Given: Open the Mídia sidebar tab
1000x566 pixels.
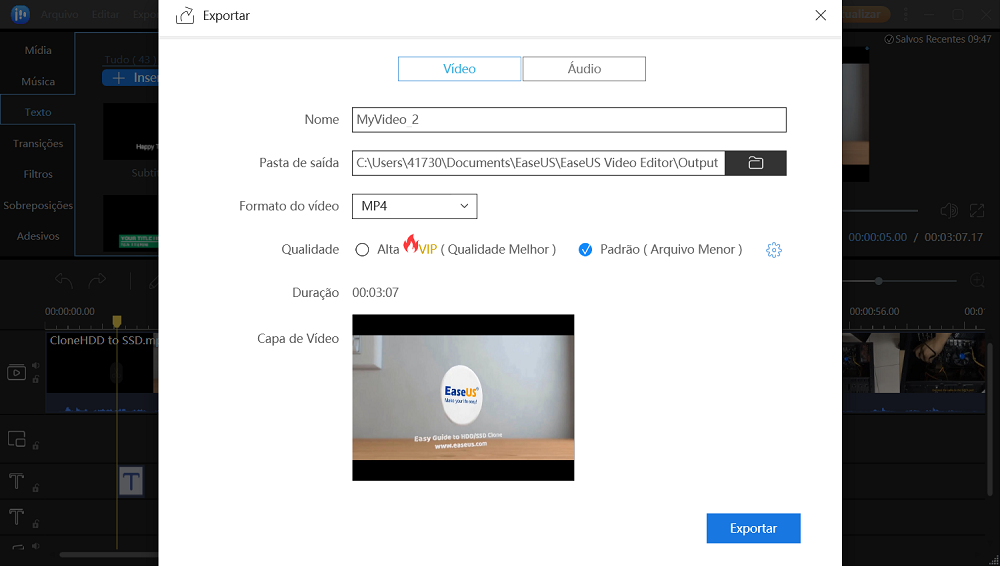Looking at the screenshot, I should point(38,50).
